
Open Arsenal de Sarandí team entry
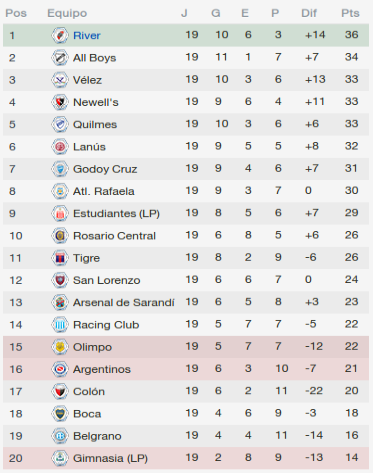click(124, 302)
